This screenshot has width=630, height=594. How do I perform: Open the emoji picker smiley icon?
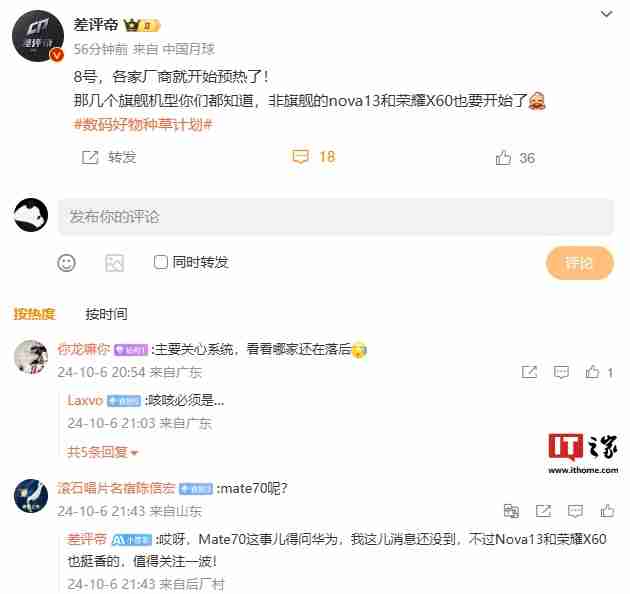[x=66, y=263]
